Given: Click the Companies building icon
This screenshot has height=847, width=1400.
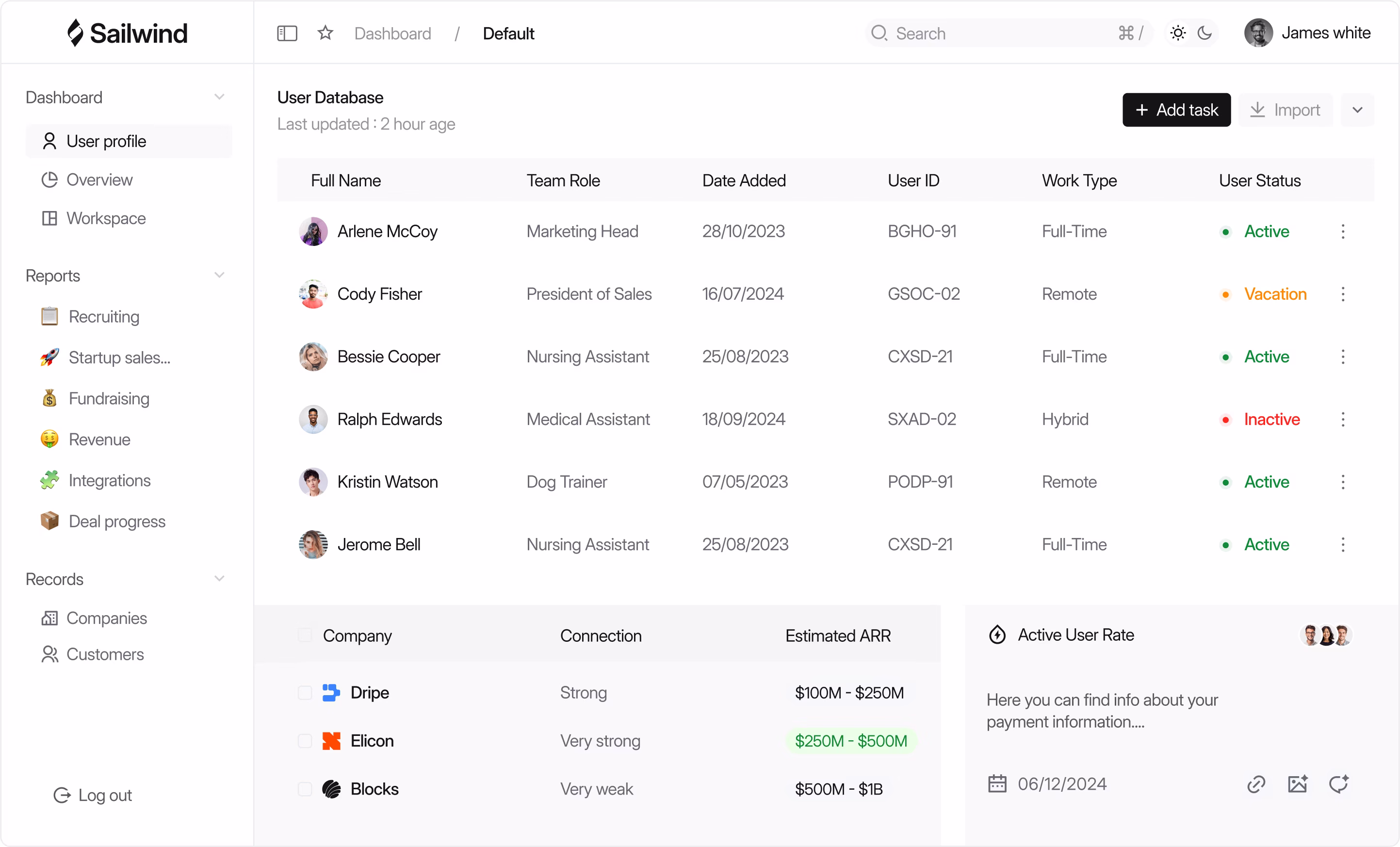Looking at the screenshot, I should pos(49,618).
